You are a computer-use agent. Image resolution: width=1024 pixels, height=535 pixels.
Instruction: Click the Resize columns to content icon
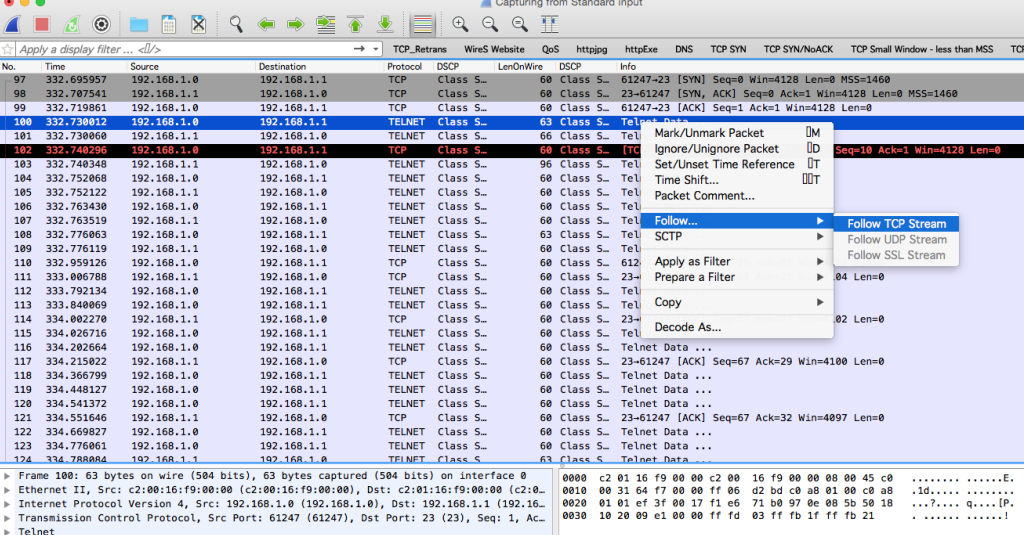(x=550, y=25)
